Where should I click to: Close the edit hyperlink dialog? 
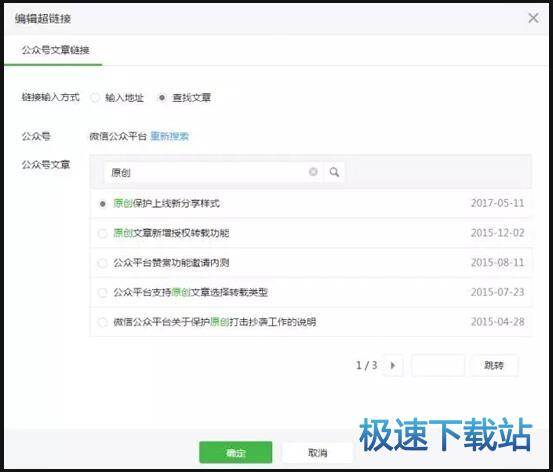click(x=533, y=18)
